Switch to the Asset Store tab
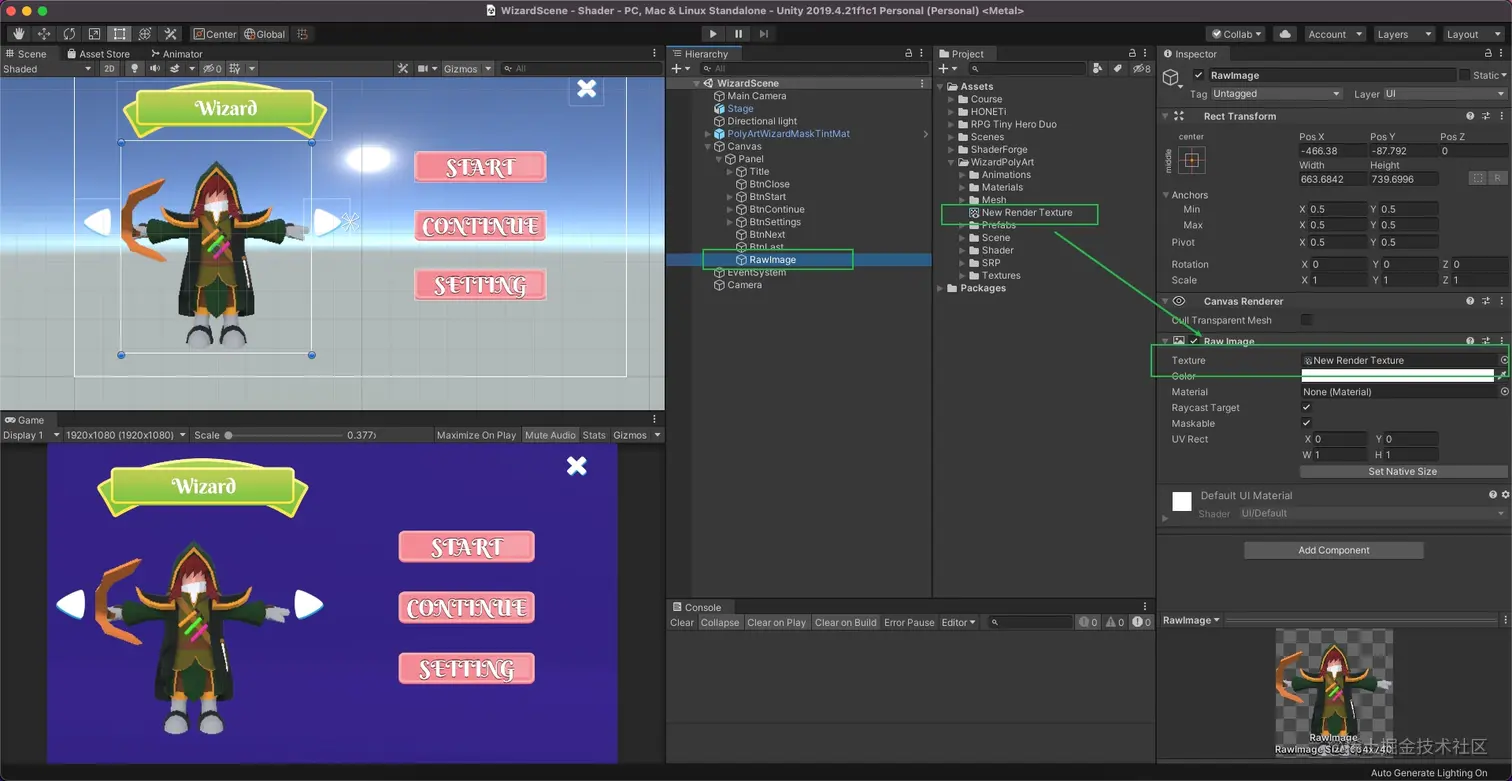Viewport: 1512px width, 781px height. click(98, 54)
